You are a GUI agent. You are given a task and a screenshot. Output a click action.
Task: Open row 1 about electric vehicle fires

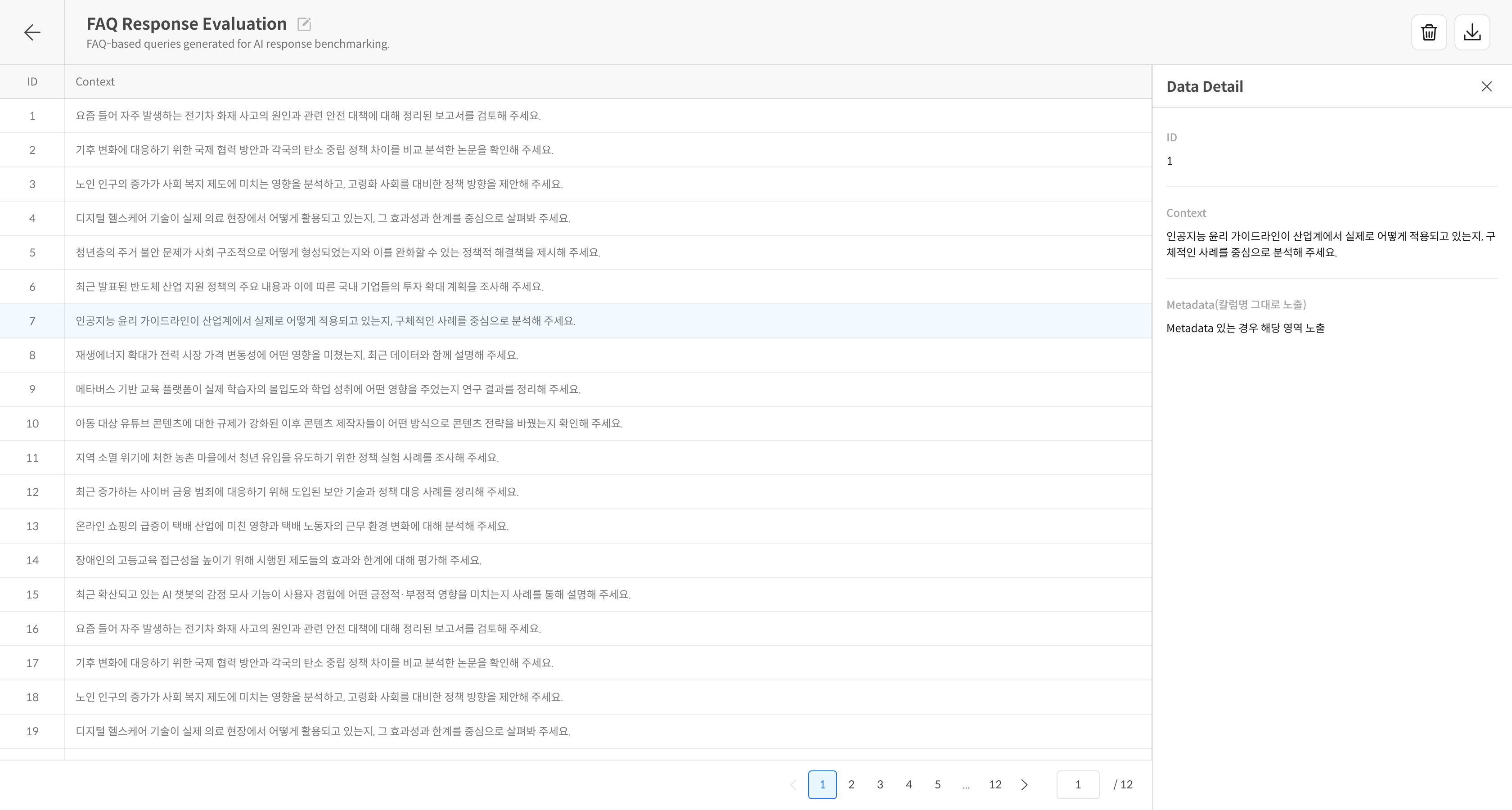coord(308,116)
